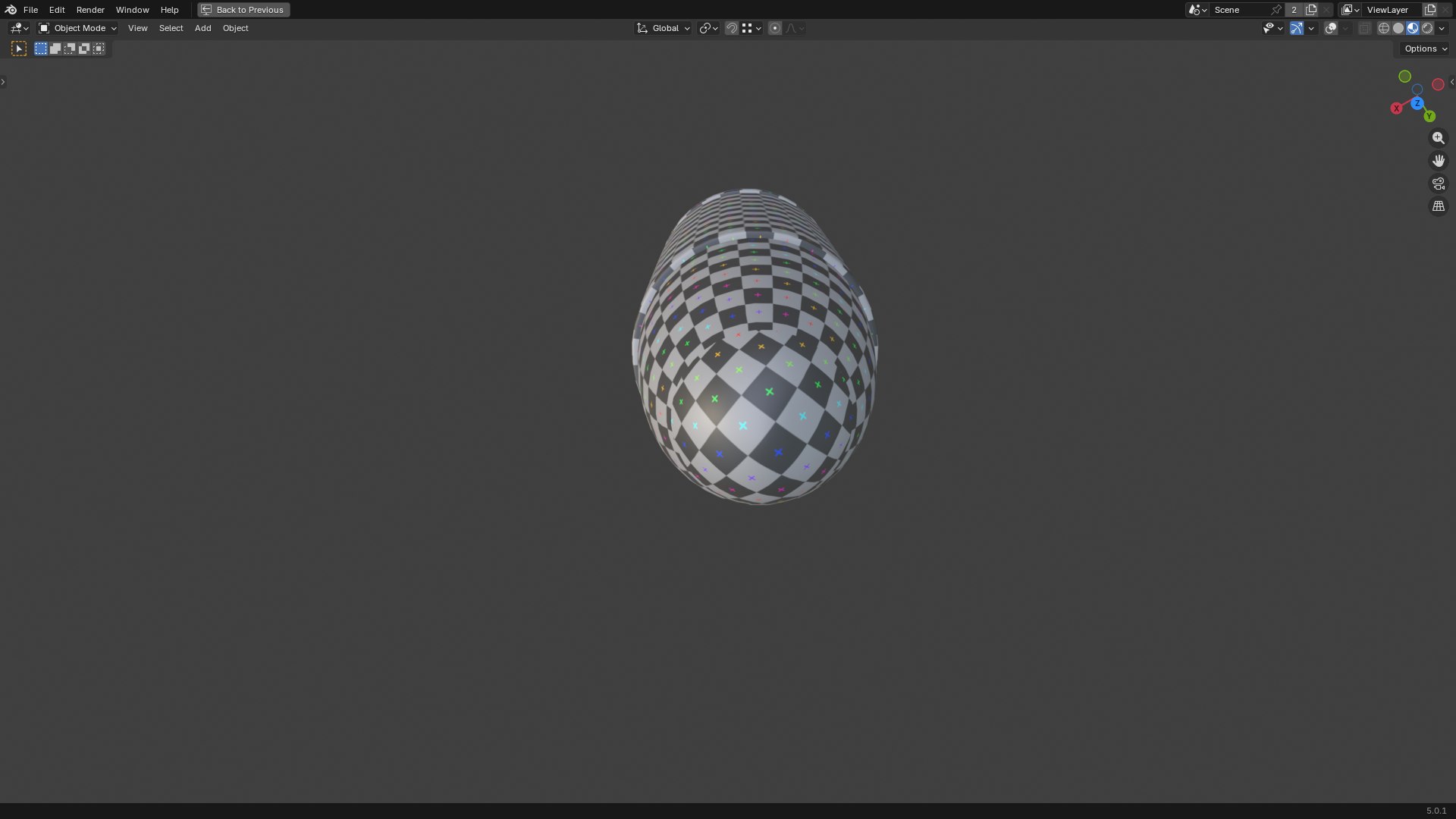Switch to wireframe viewport shading
The image size is (1456, 819).
[x=1384, y=28]
